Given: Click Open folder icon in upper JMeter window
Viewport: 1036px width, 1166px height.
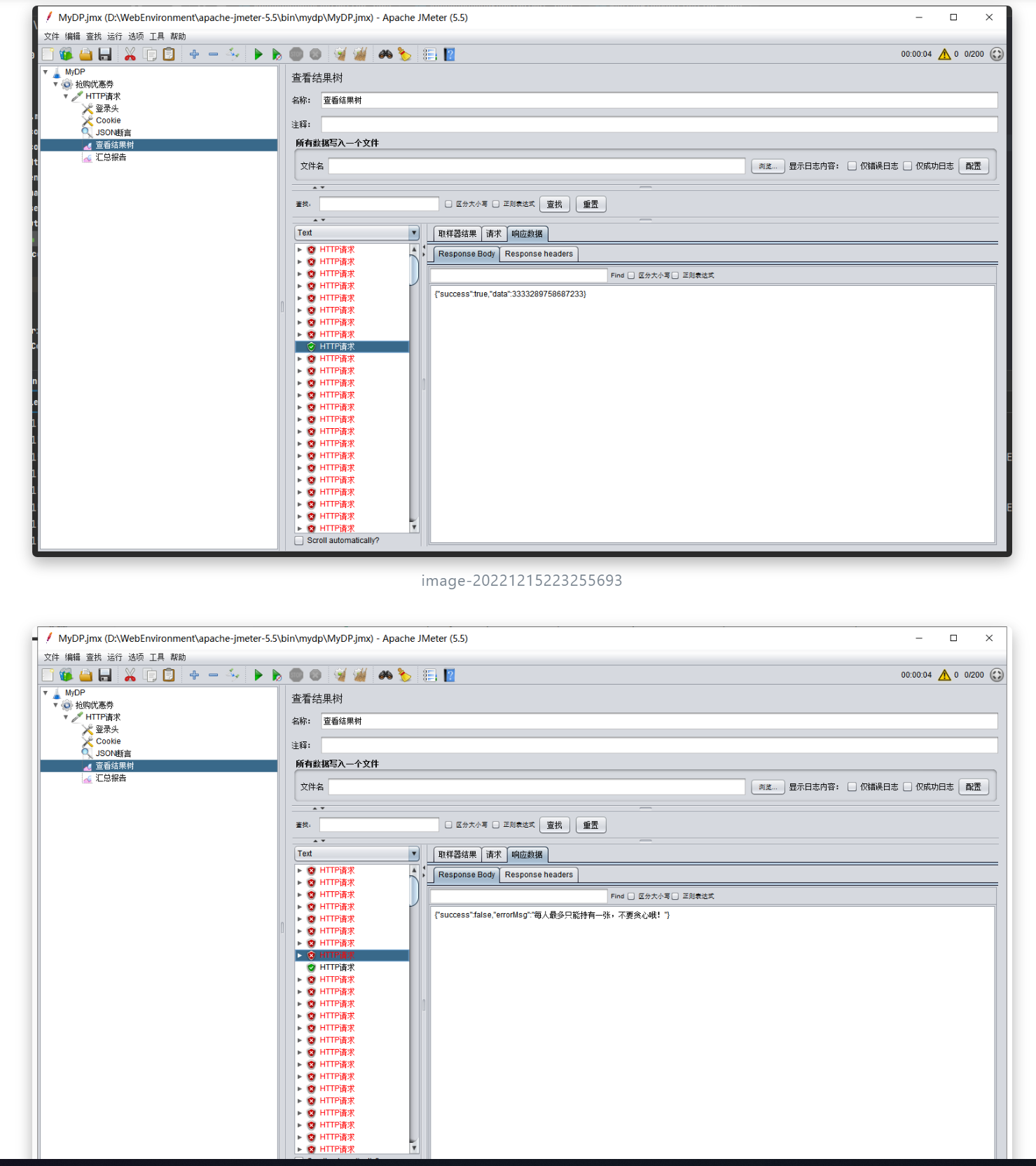Looking at the screenshot, I should point(85,54).
